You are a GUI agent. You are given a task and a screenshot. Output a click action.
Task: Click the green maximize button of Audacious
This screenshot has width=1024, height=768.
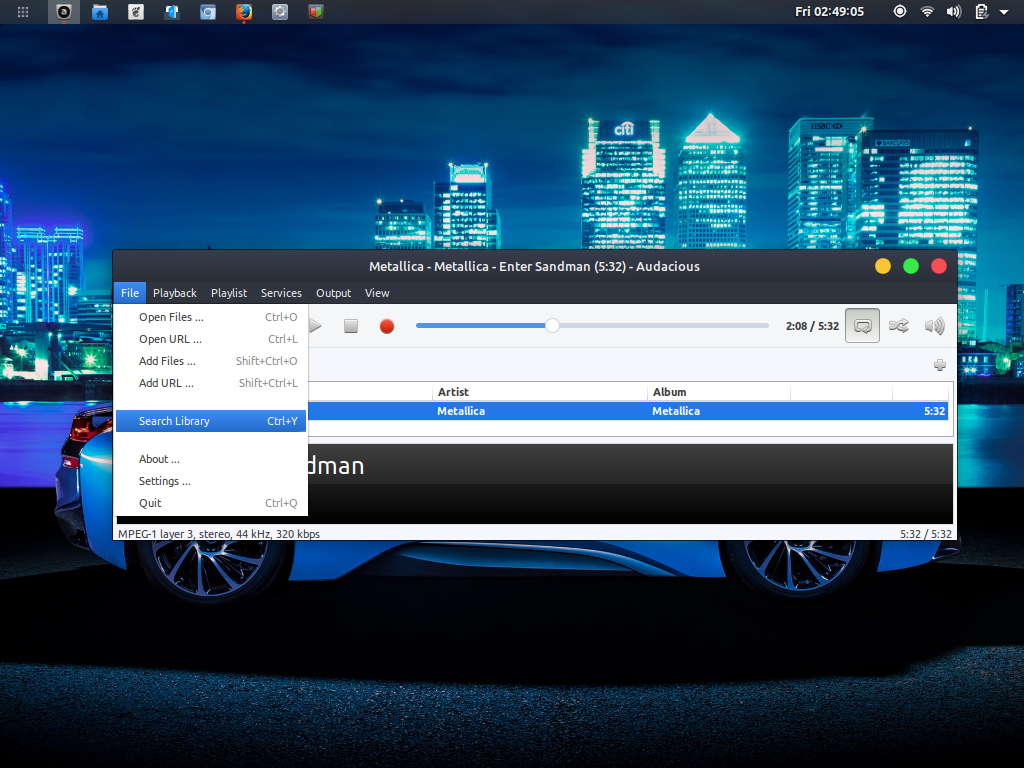point(910,266)
